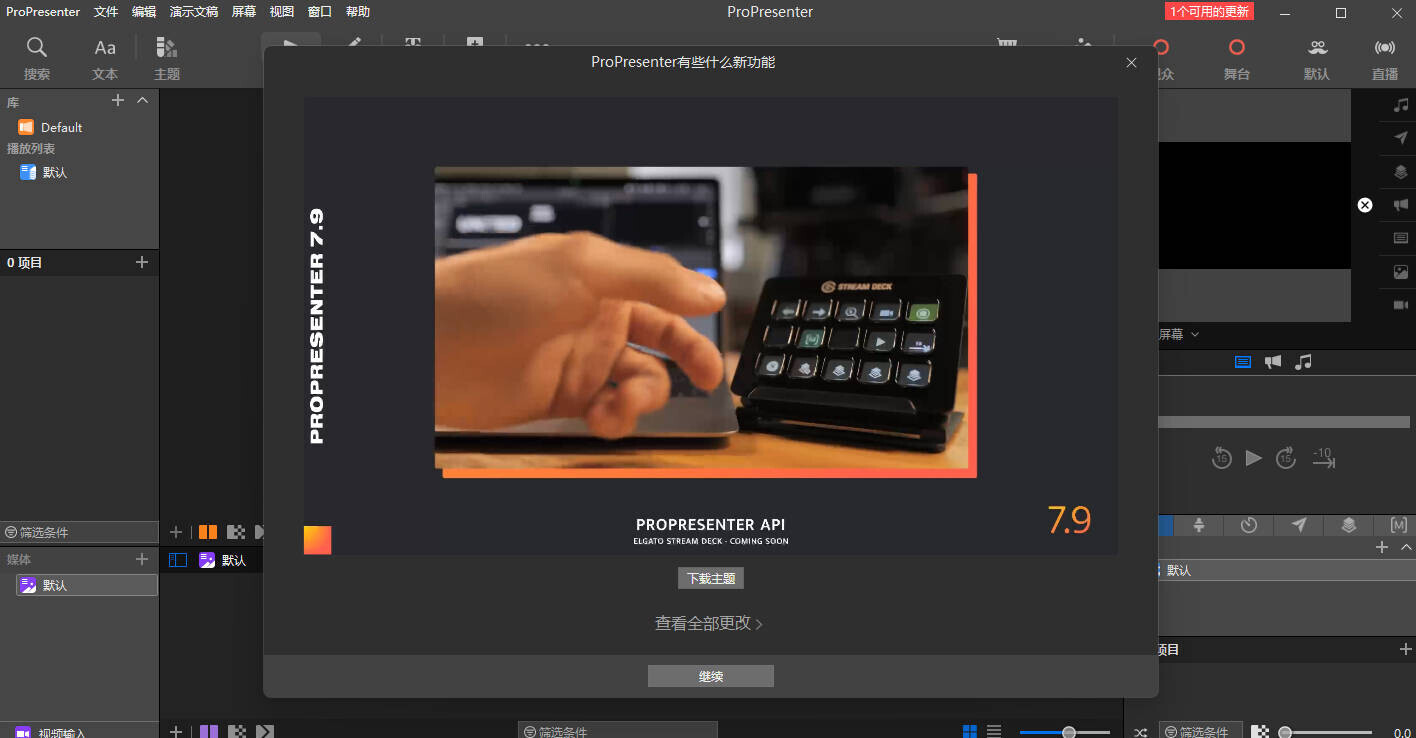The image size is (1416, 738).
Task: Add a new library with the plus beside 库
Action: [x=118, y=100]
